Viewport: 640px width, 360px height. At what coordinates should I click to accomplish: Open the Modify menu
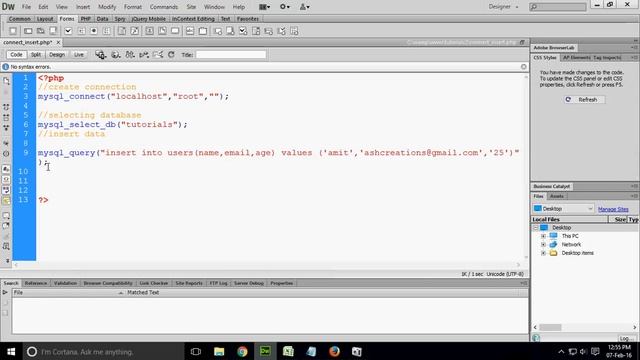click(x=107, y=7)
